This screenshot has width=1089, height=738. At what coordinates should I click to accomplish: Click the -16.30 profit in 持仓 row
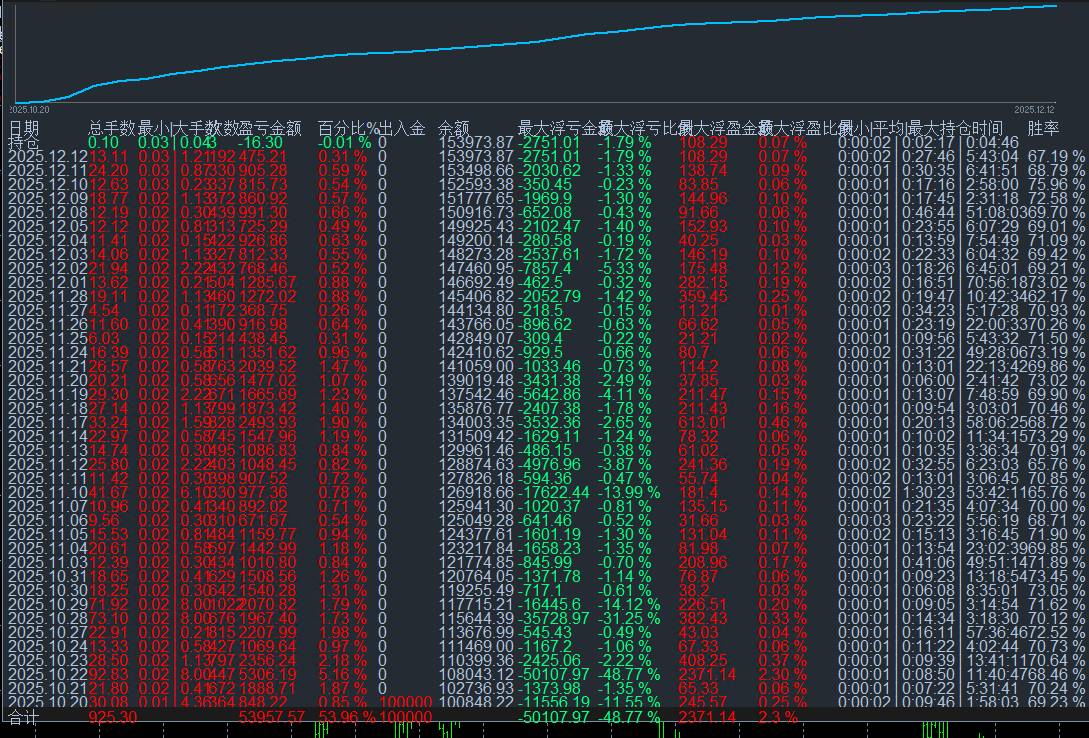point(260,142)
